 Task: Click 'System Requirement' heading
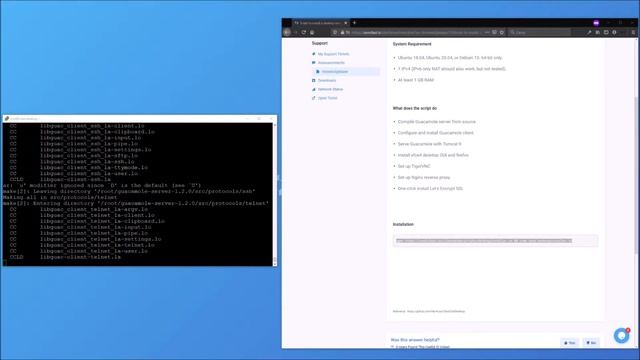click(412, 44)
